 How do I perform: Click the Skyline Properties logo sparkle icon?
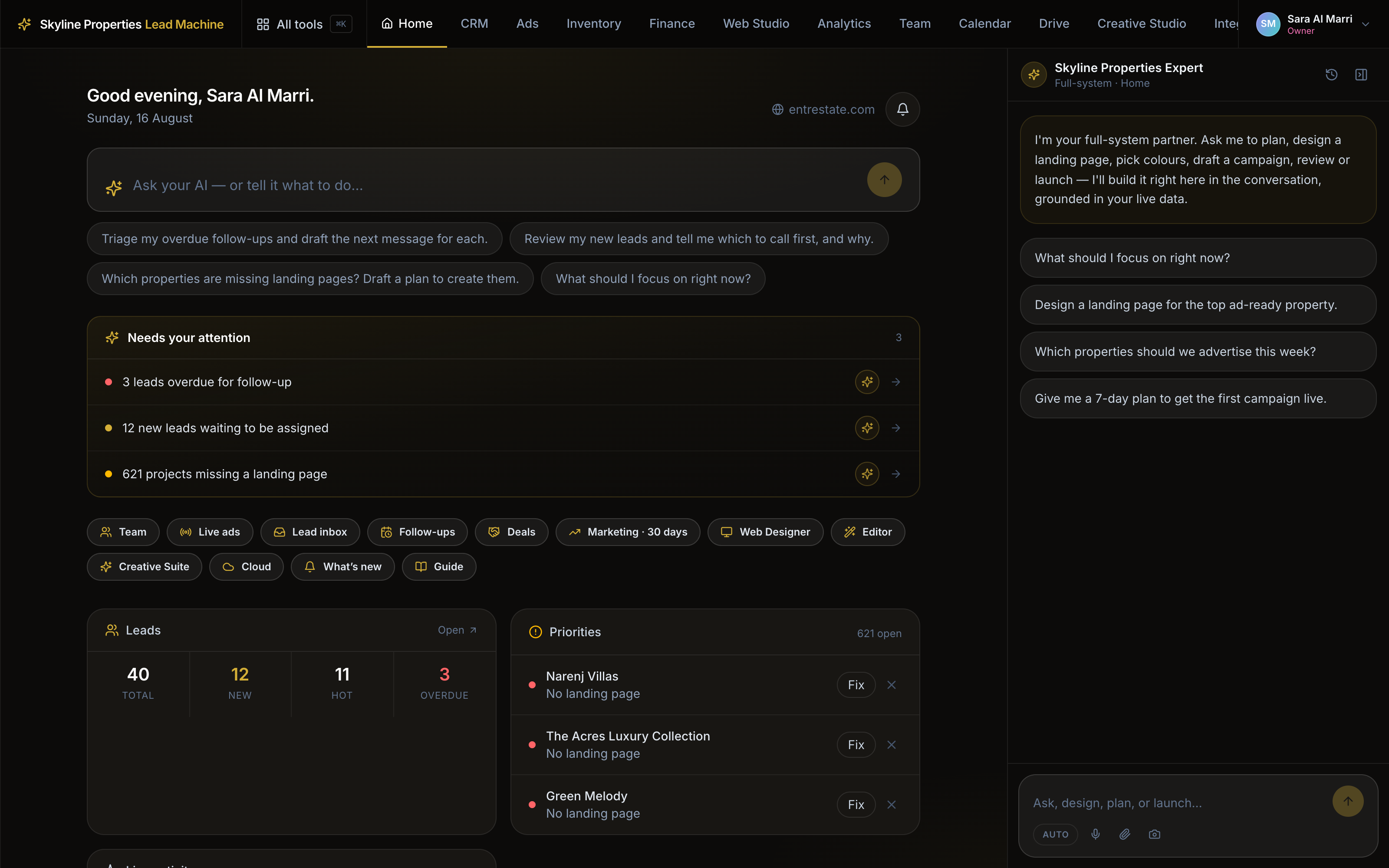tap(24, 24)
